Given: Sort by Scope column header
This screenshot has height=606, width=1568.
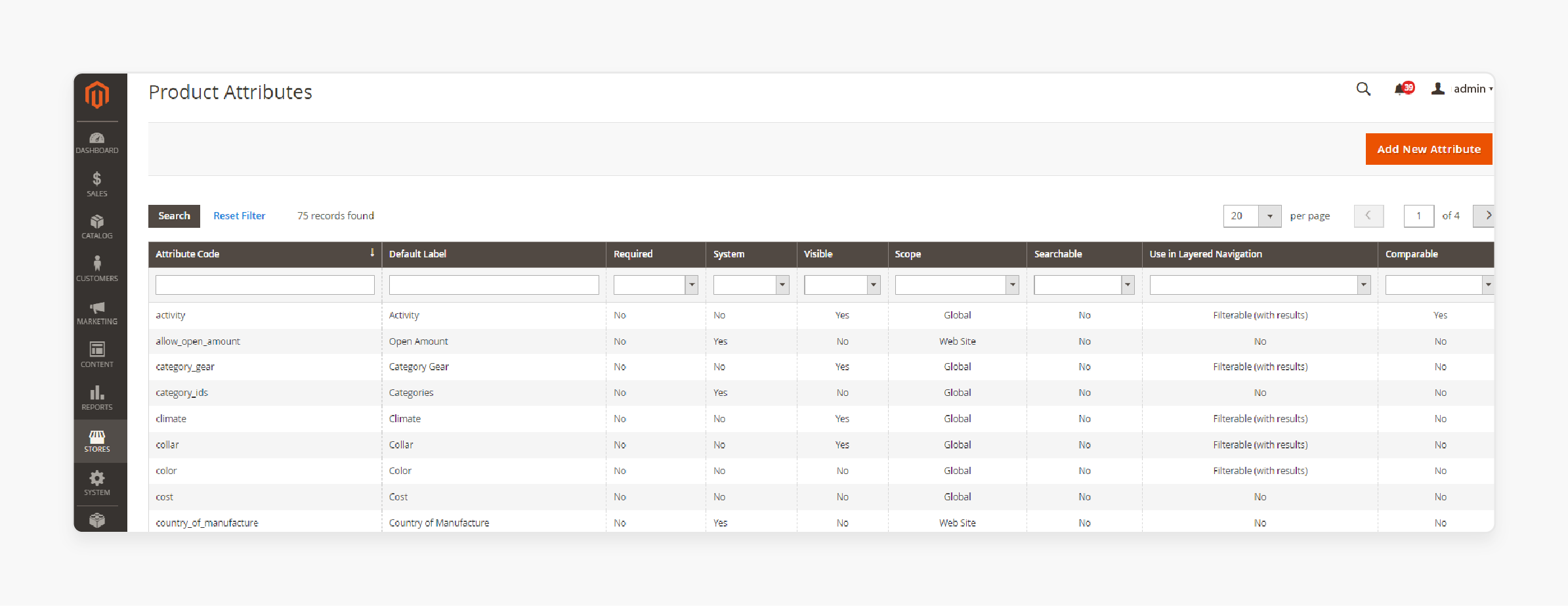Looking at the screenshot, I should coord(908,254).
